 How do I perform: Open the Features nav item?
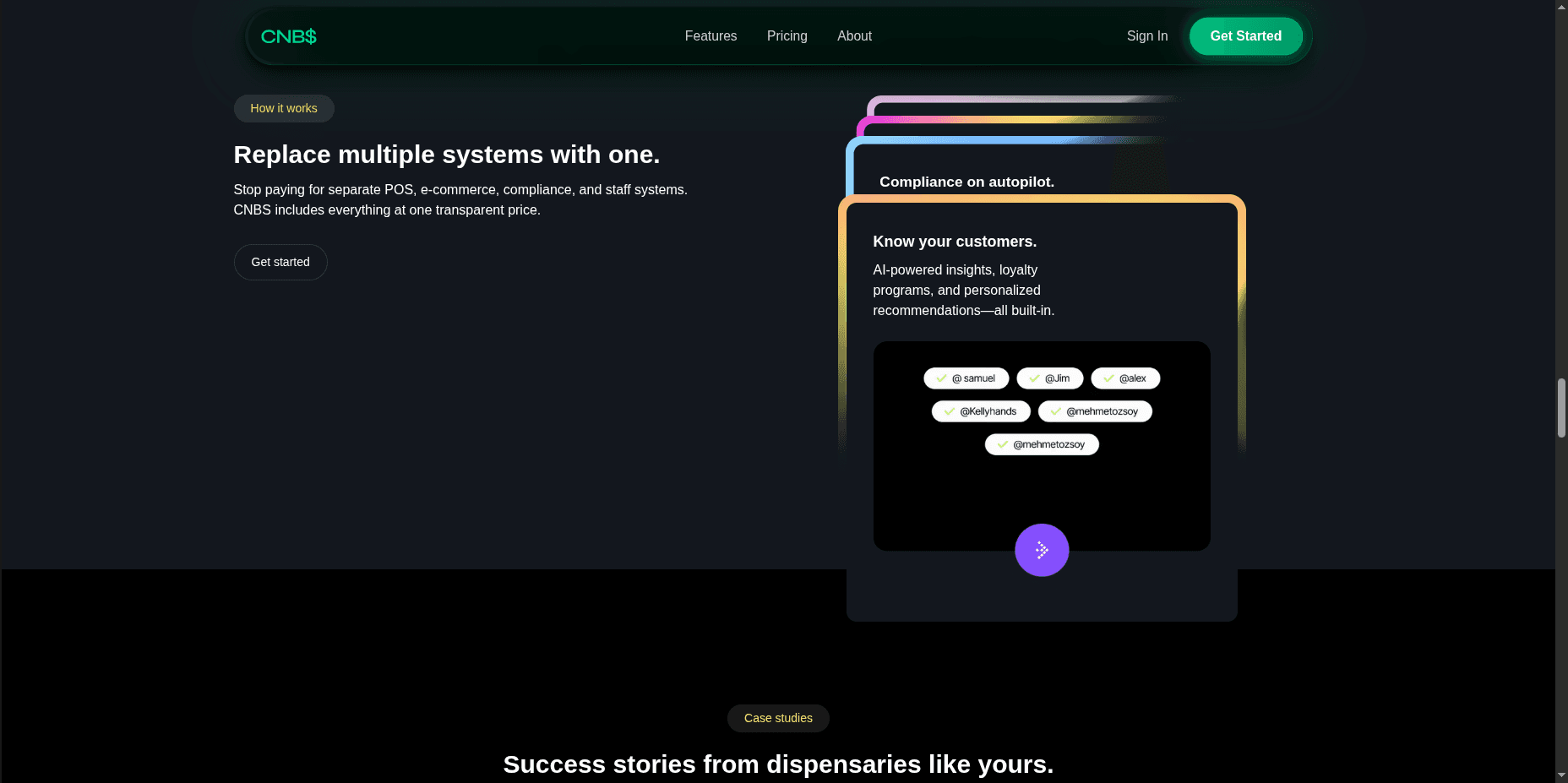click(x=710, y=36)
